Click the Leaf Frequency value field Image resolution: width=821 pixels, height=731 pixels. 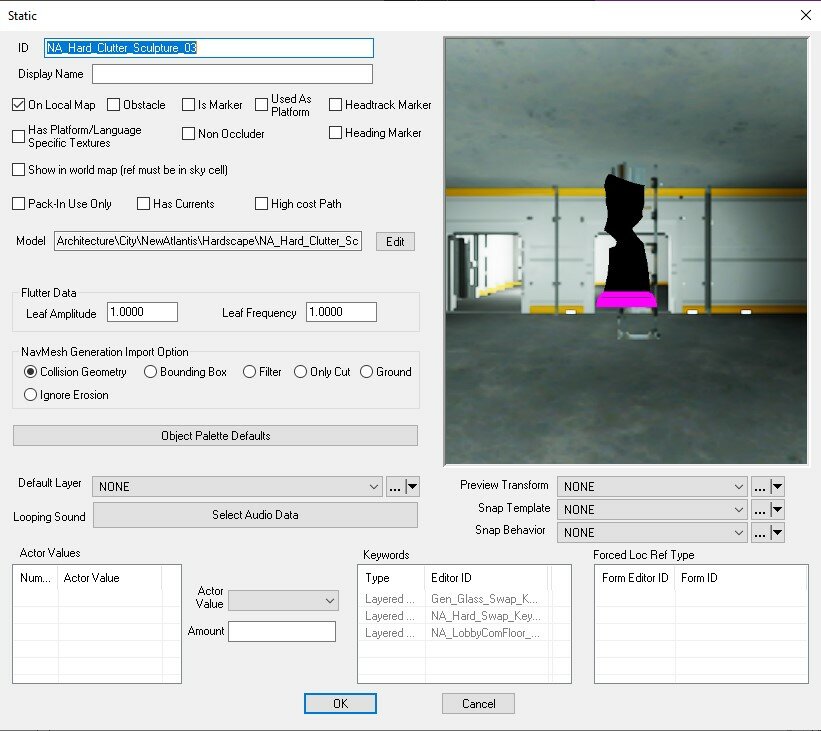[341, 312]
